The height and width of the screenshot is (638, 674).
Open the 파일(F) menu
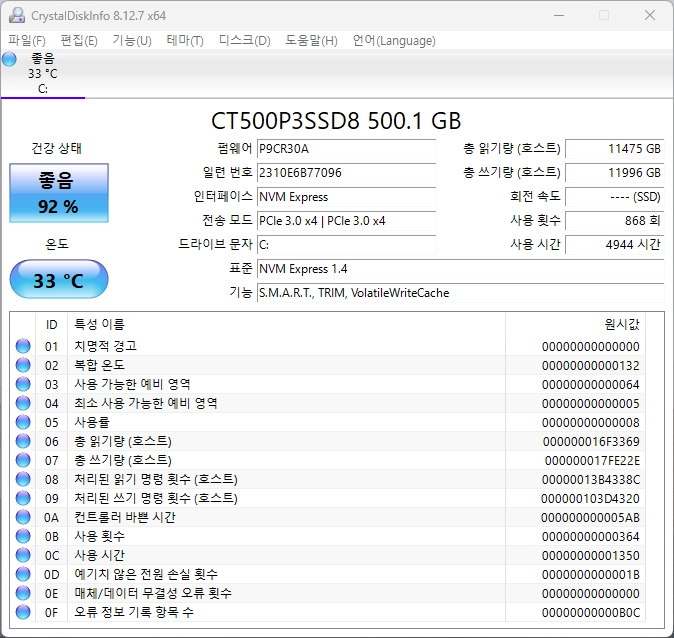click(27, 41)
